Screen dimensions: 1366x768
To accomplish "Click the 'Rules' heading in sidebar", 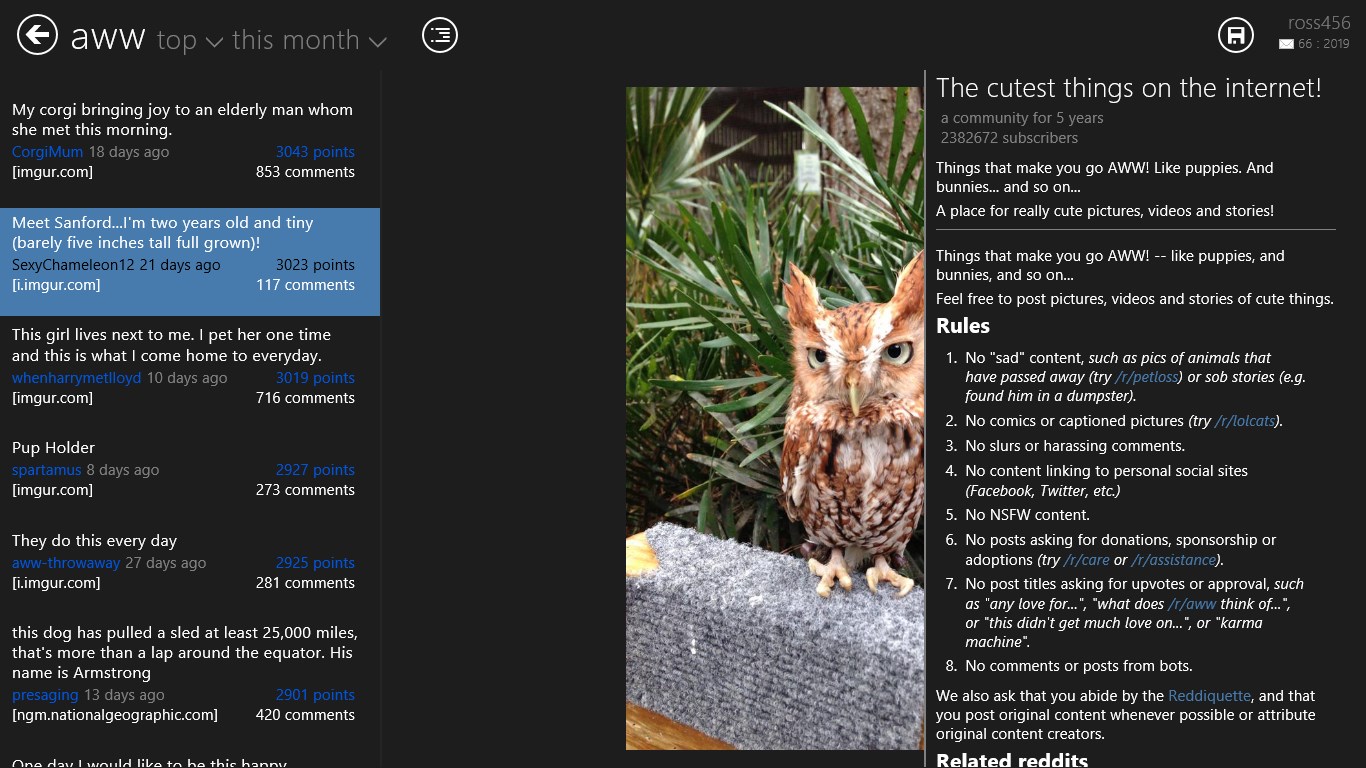I will (x=963, y=326).
